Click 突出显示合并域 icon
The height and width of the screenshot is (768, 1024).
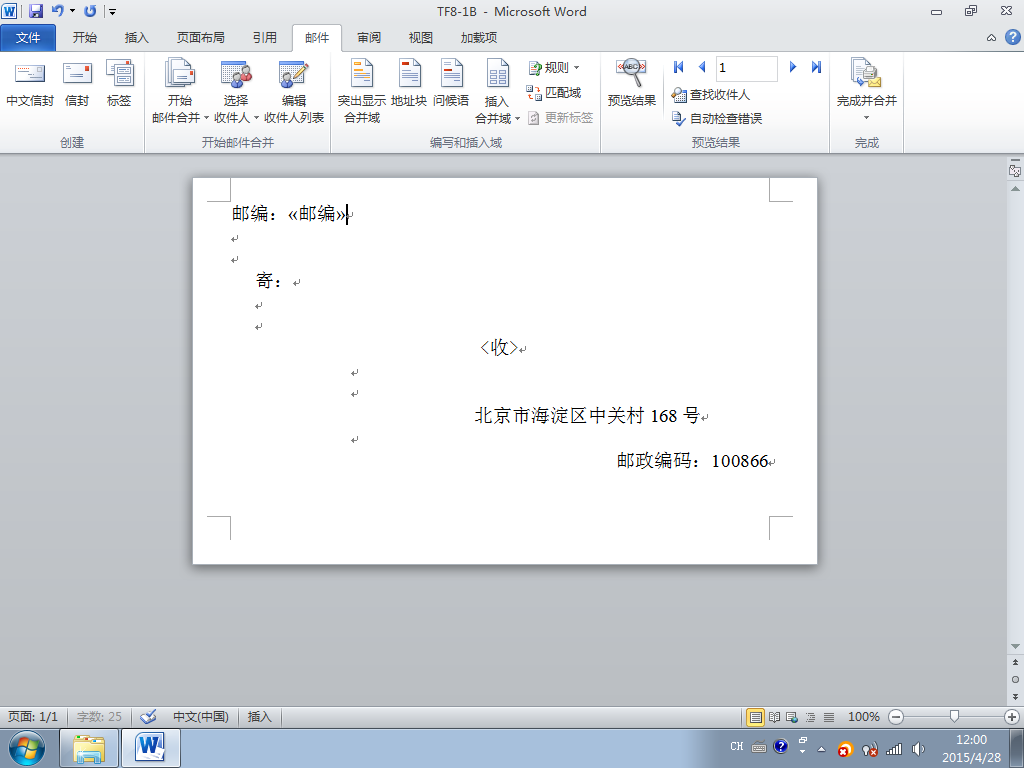tap(362, 91)
